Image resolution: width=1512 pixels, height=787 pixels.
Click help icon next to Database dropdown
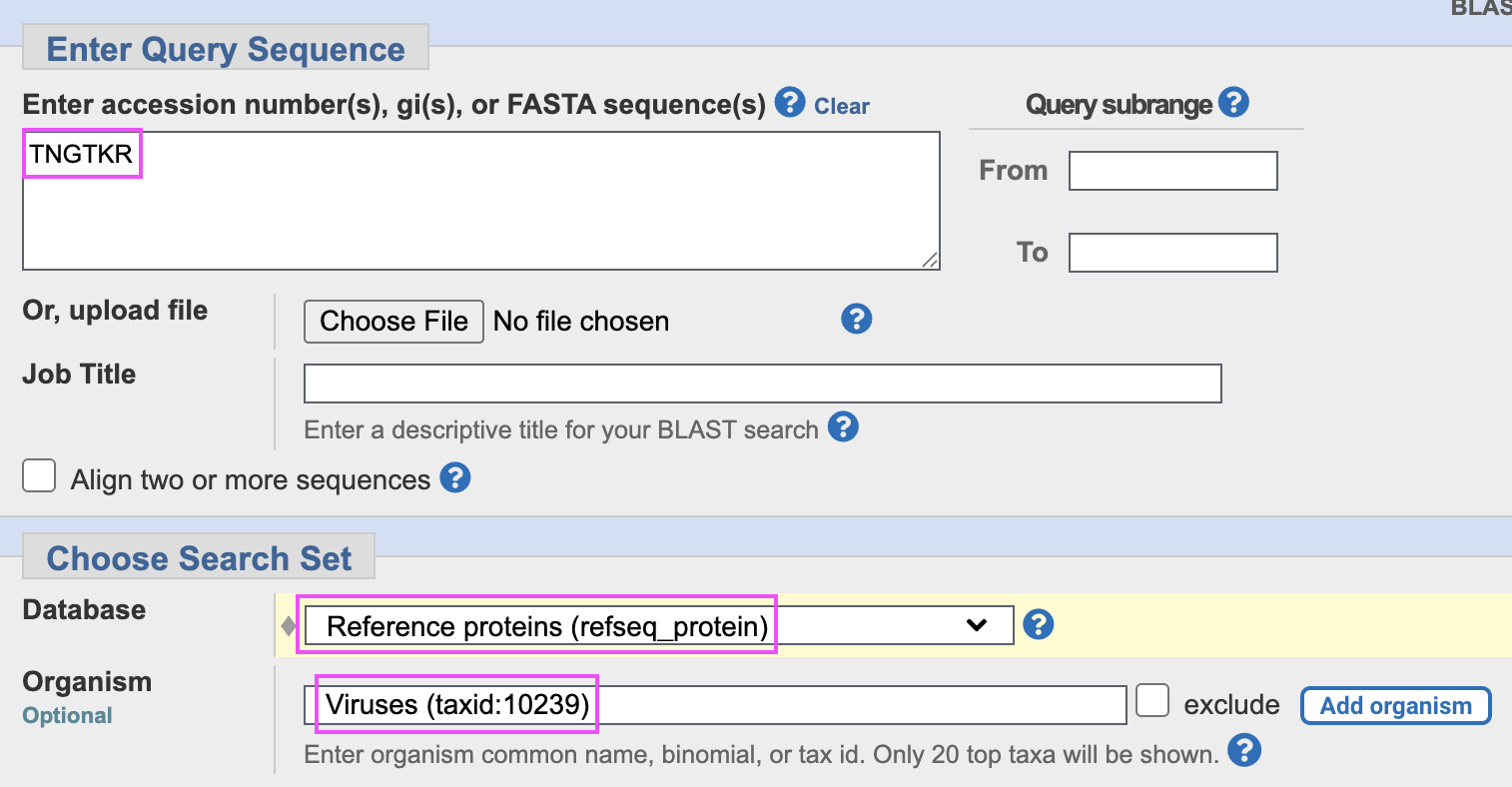click(1039, 625)
